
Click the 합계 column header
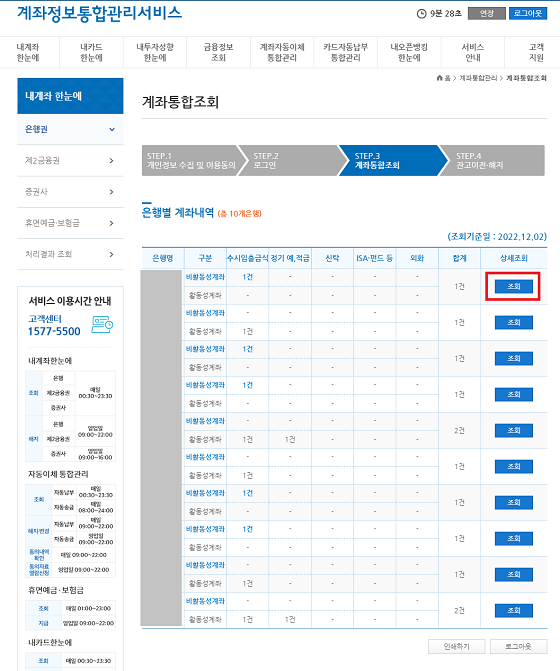click(x=459, y=258)
